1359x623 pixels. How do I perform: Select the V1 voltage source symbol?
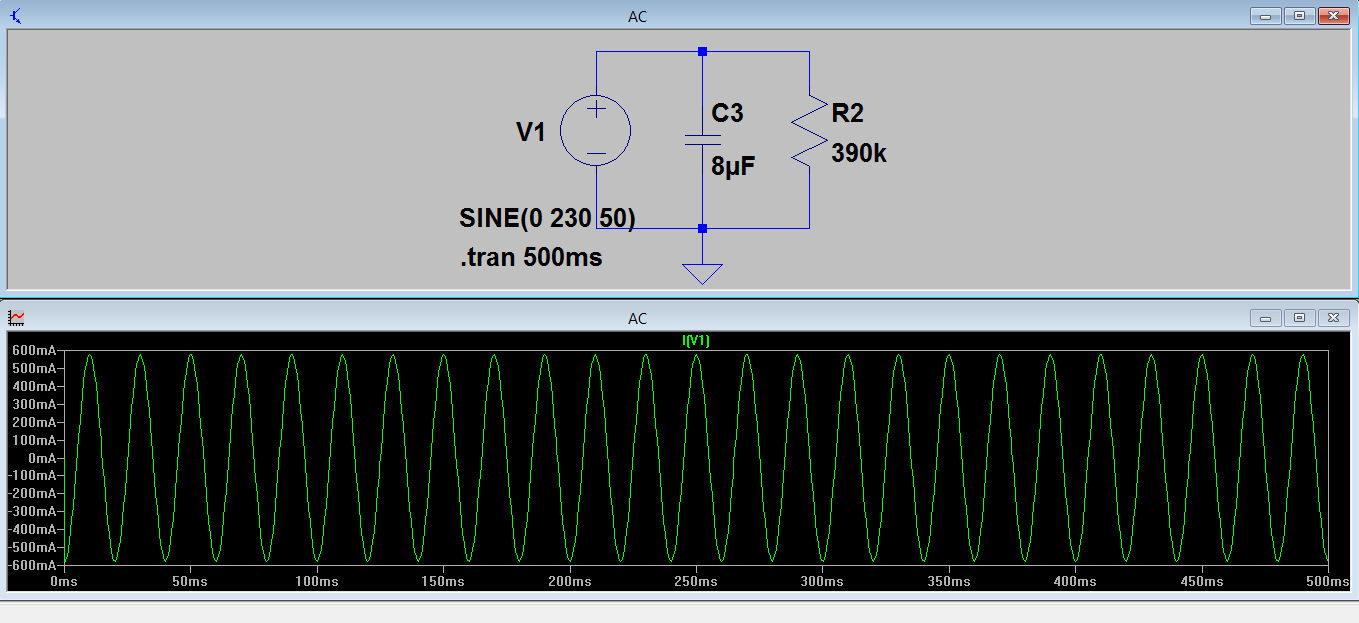[596, 131]
